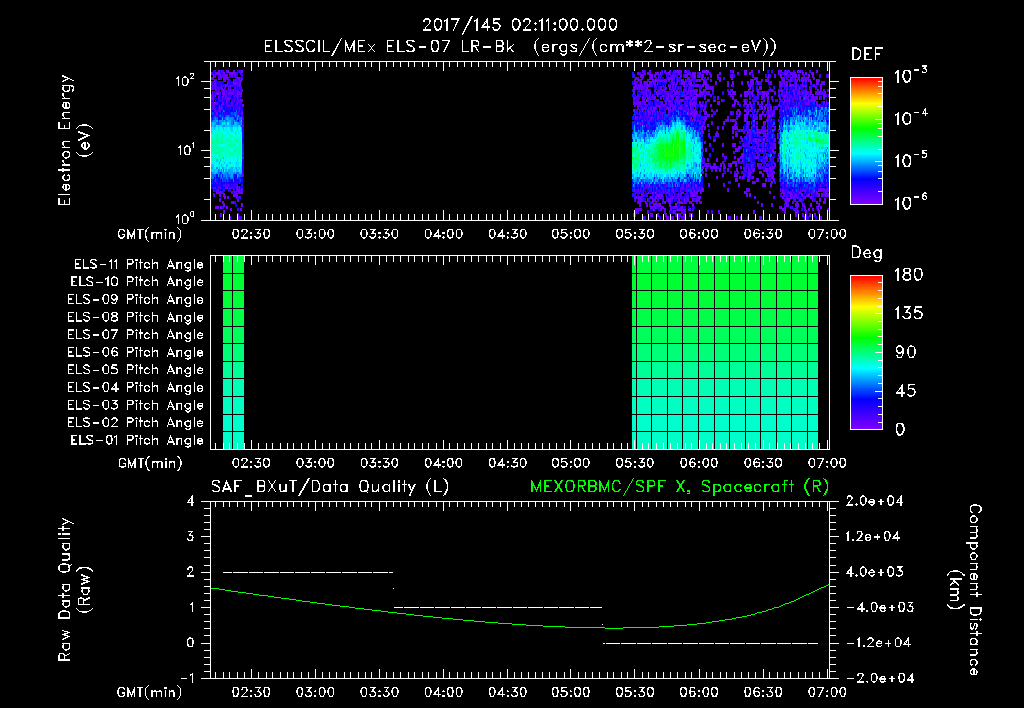1024x708 pixels.
Task: Click the 2.0e+04 right-axis value
Action: (x=874, y=501)
